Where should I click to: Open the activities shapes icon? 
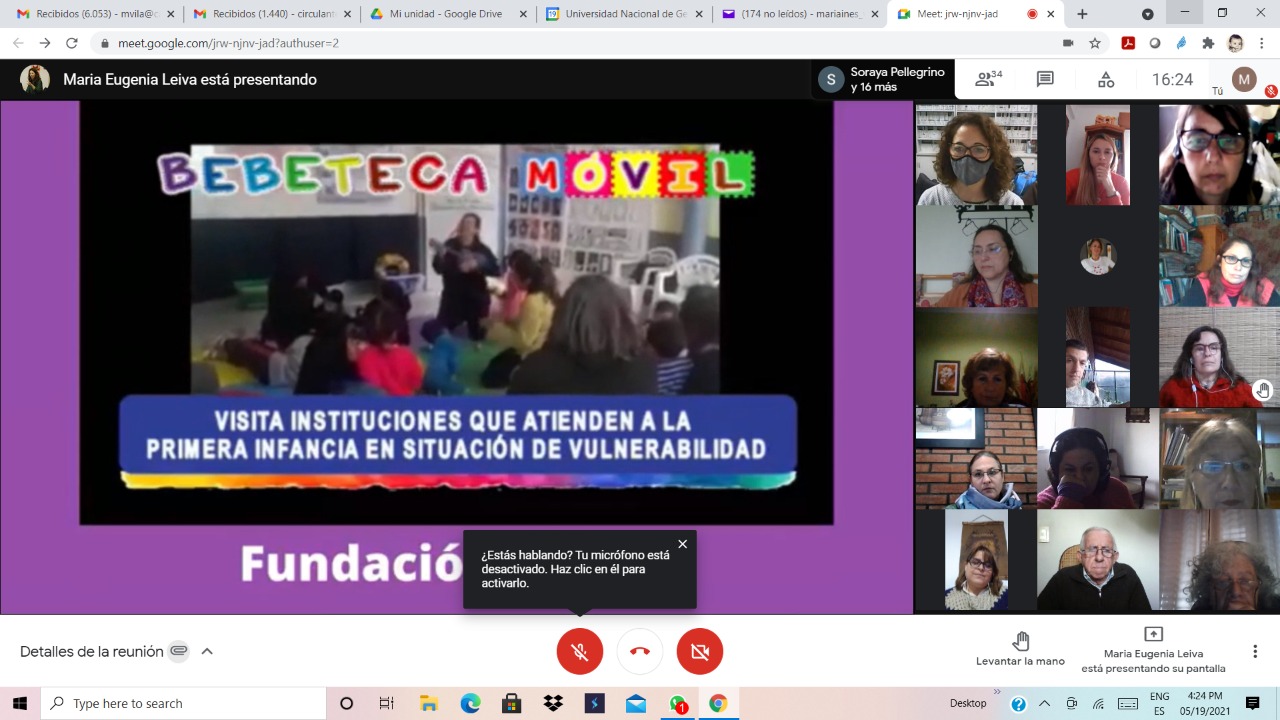coord(1105,80)
